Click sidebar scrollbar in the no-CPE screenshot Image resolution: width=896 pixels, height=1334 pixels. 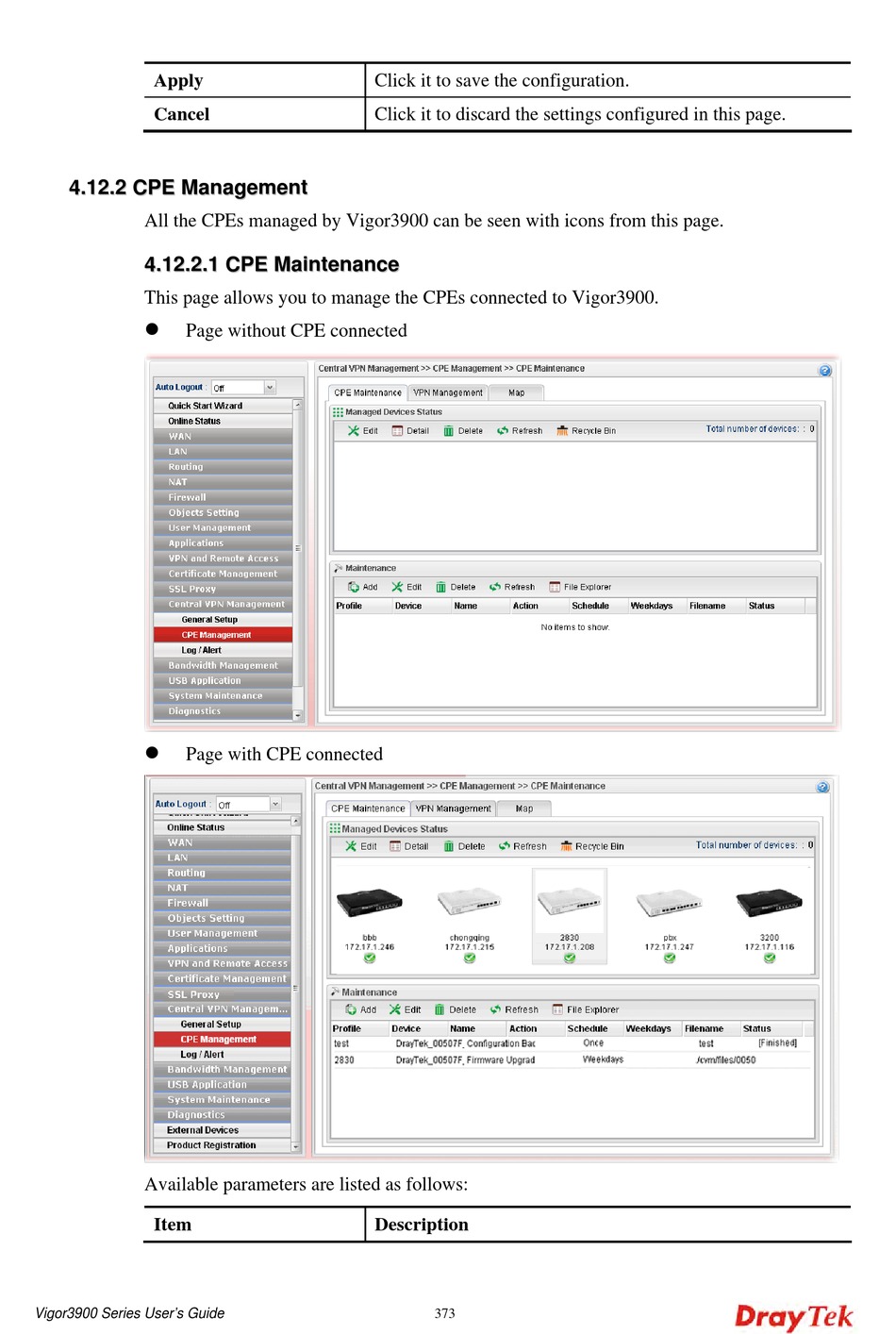tap(298, 560)
